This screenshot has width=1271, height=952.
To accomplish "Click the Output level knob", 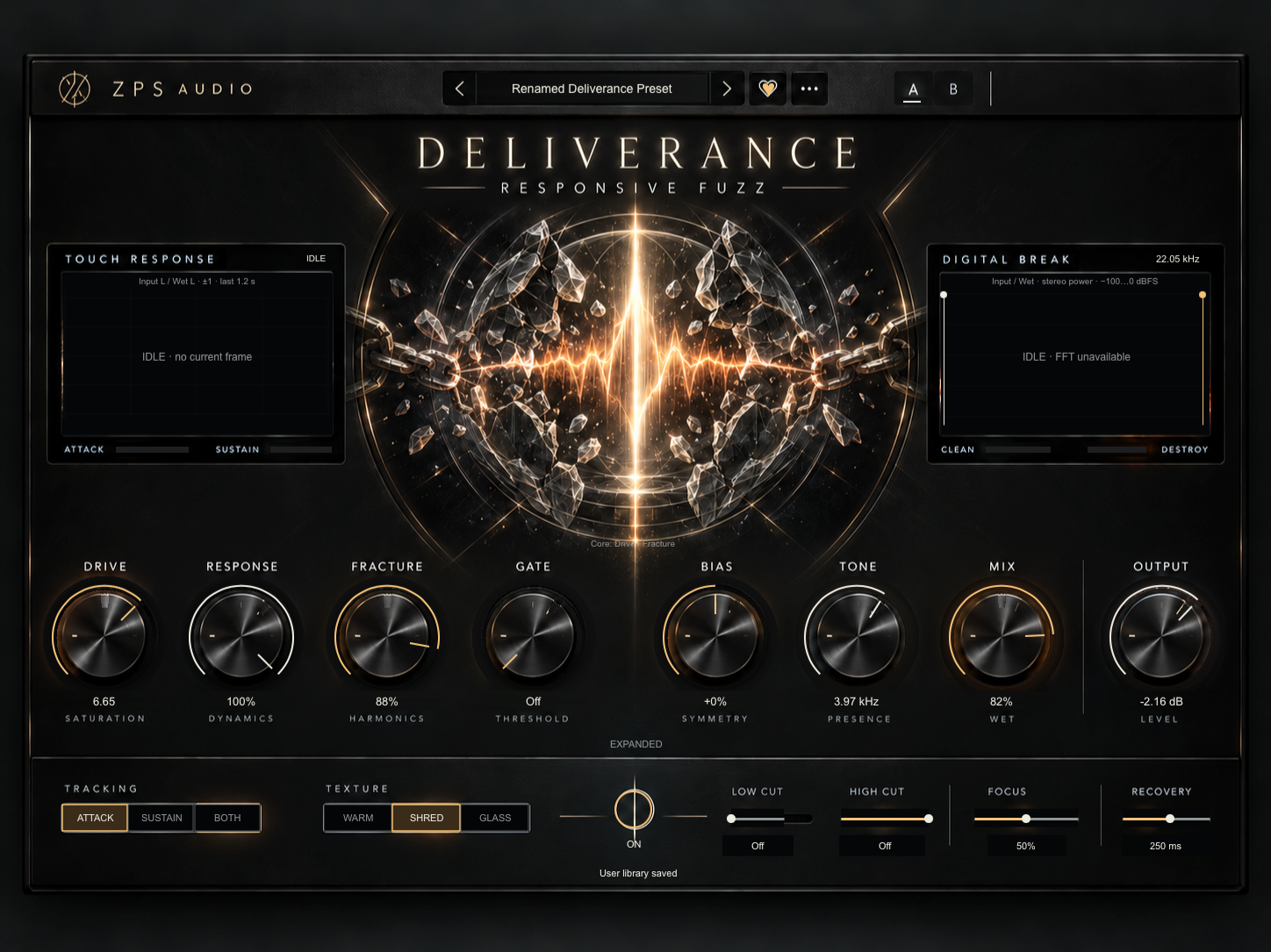I will [x=1160, y=635].
